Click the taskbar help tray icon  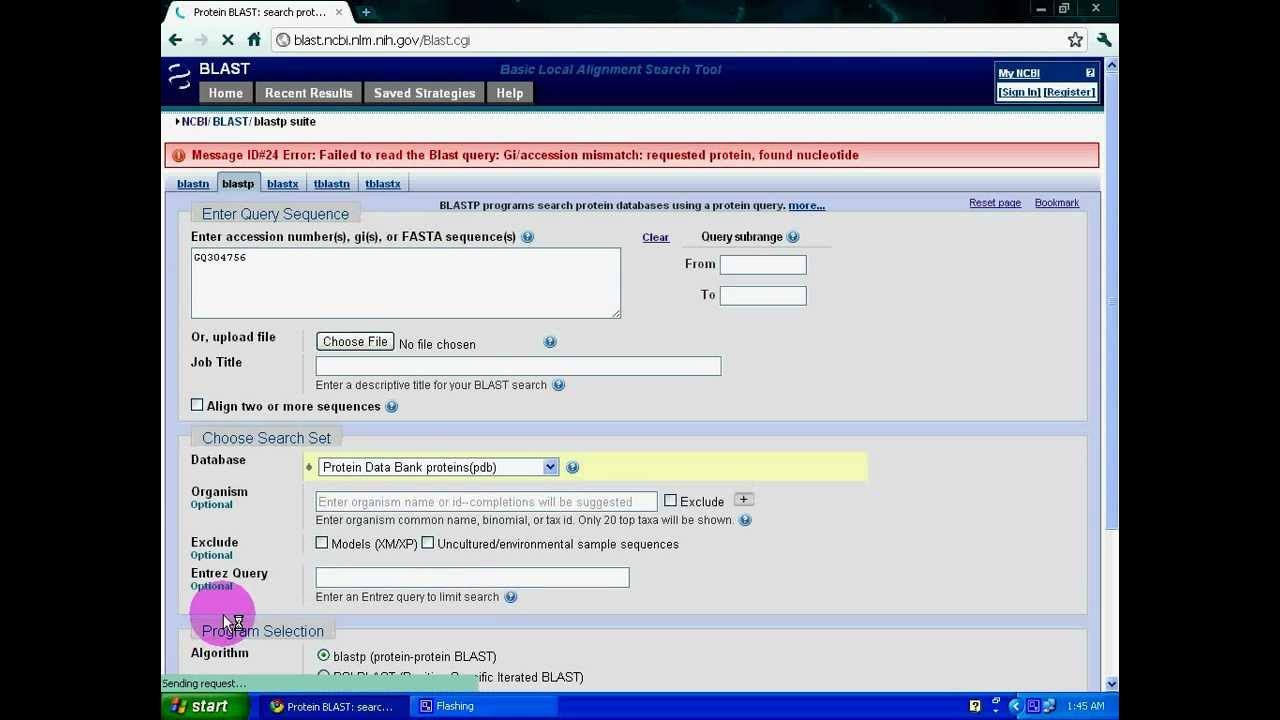tap(975, 706)
